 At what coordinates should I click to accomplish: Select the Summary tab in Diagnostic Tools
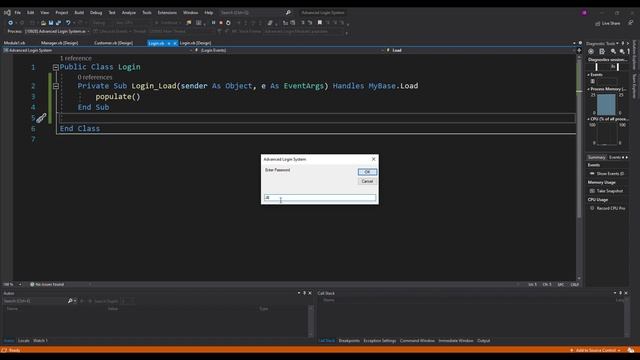coord(596,158)
